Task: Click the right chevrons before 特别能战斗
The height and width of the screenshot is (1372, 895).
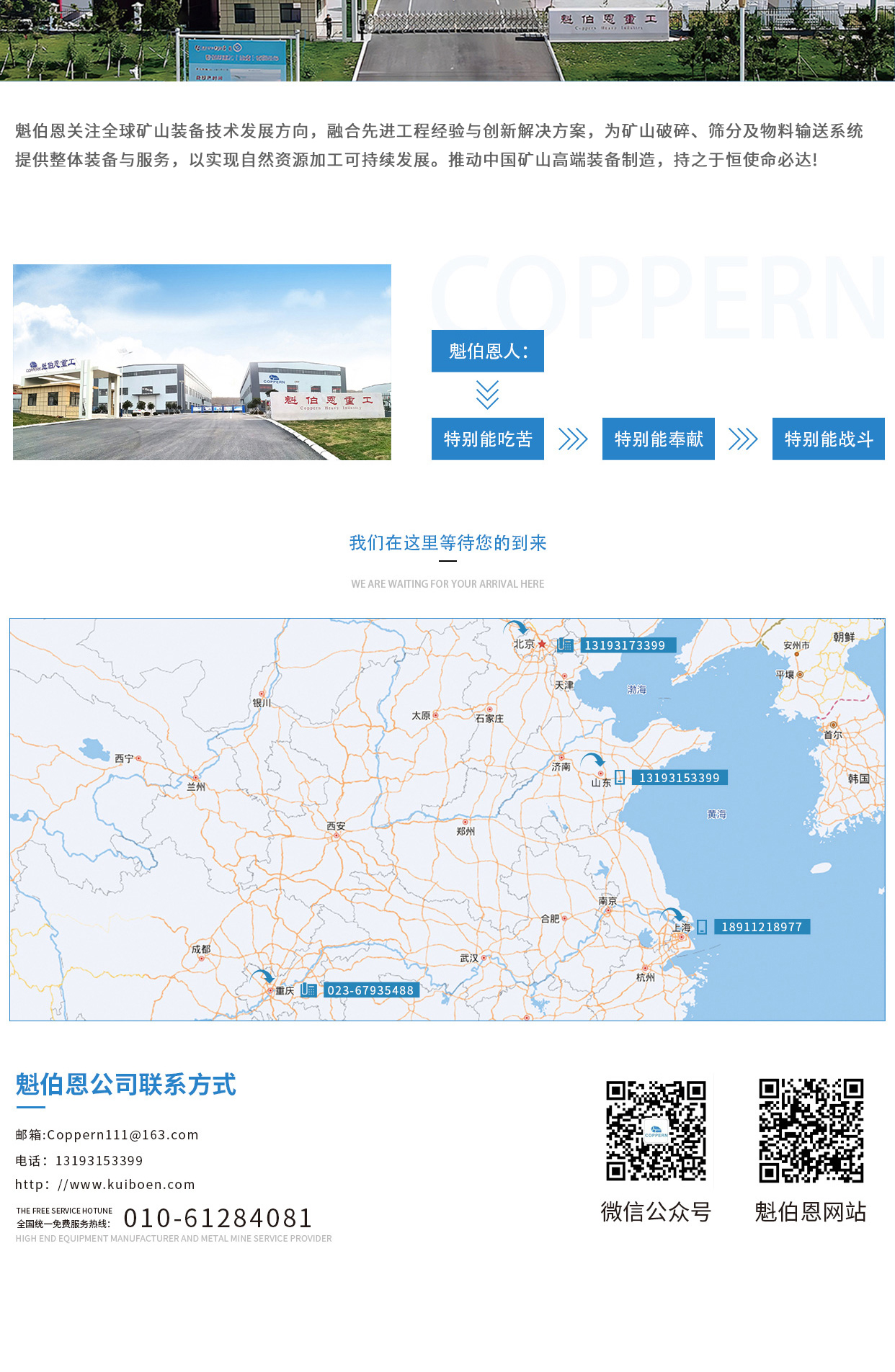Action: click(743, 439)
